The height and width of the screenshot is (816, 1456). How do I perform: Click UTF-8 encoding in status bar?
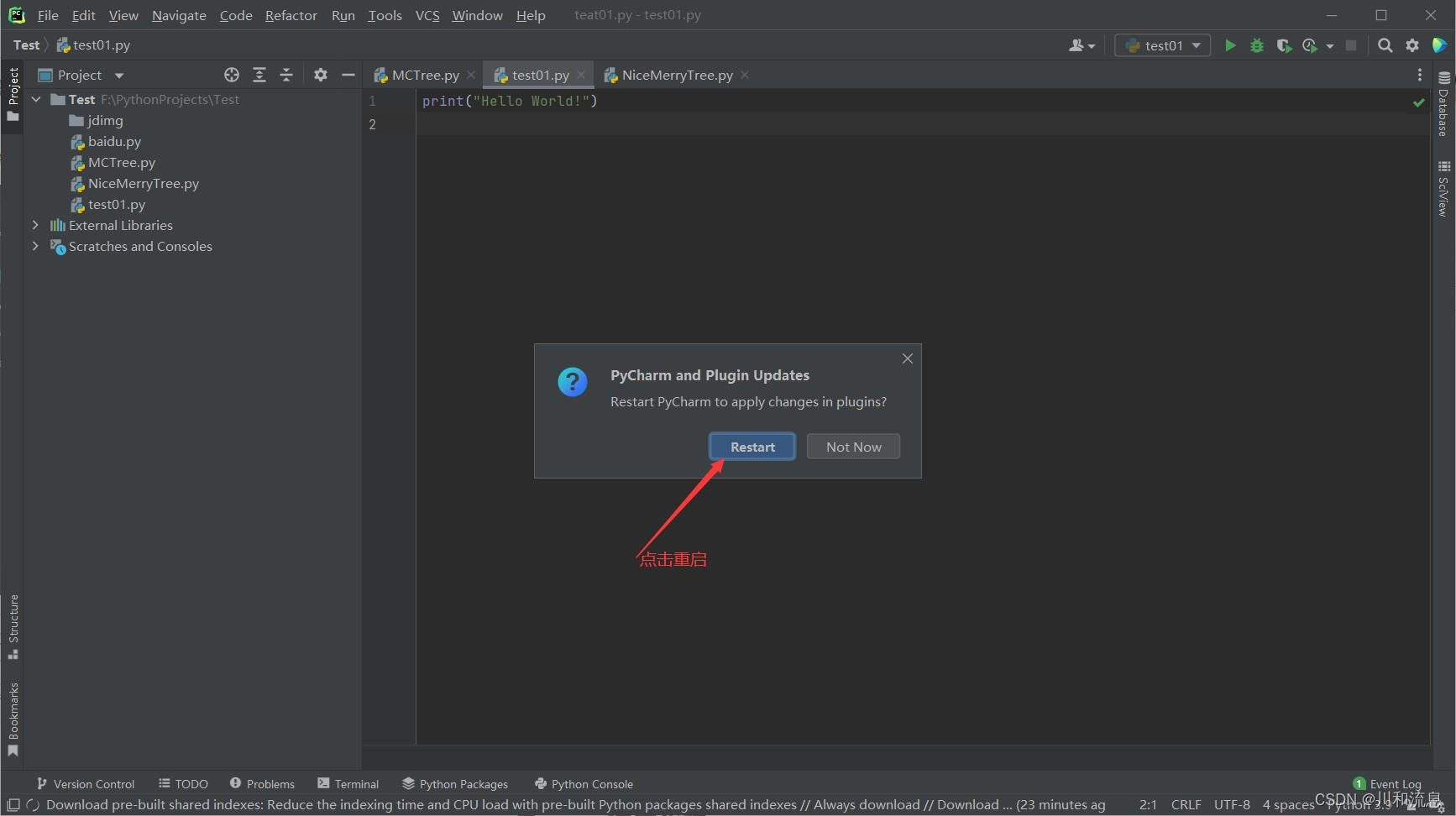click(x=1232, y=804)
